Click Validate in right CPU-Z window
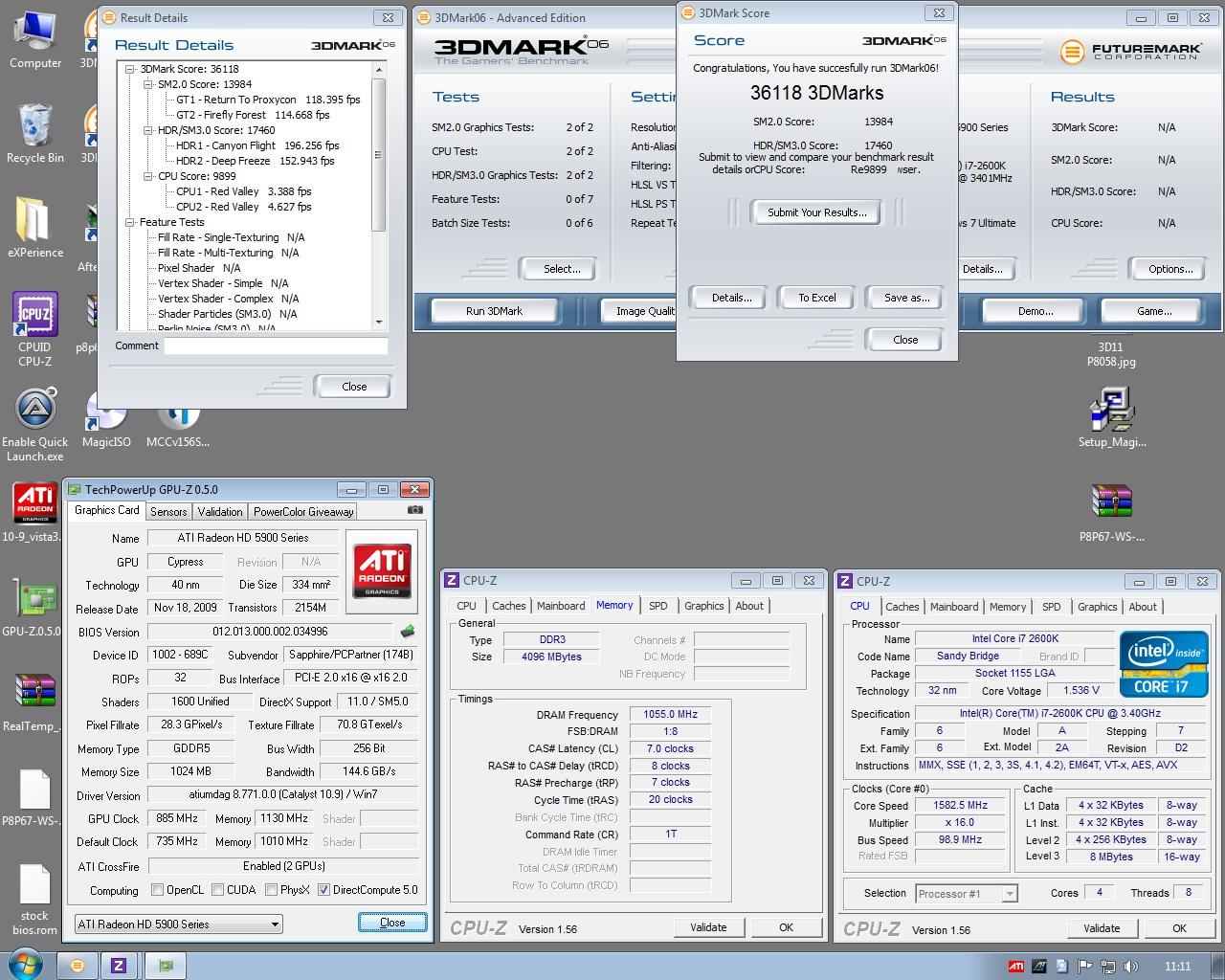Screen dimensions: 1225x980 (1102, 928)
